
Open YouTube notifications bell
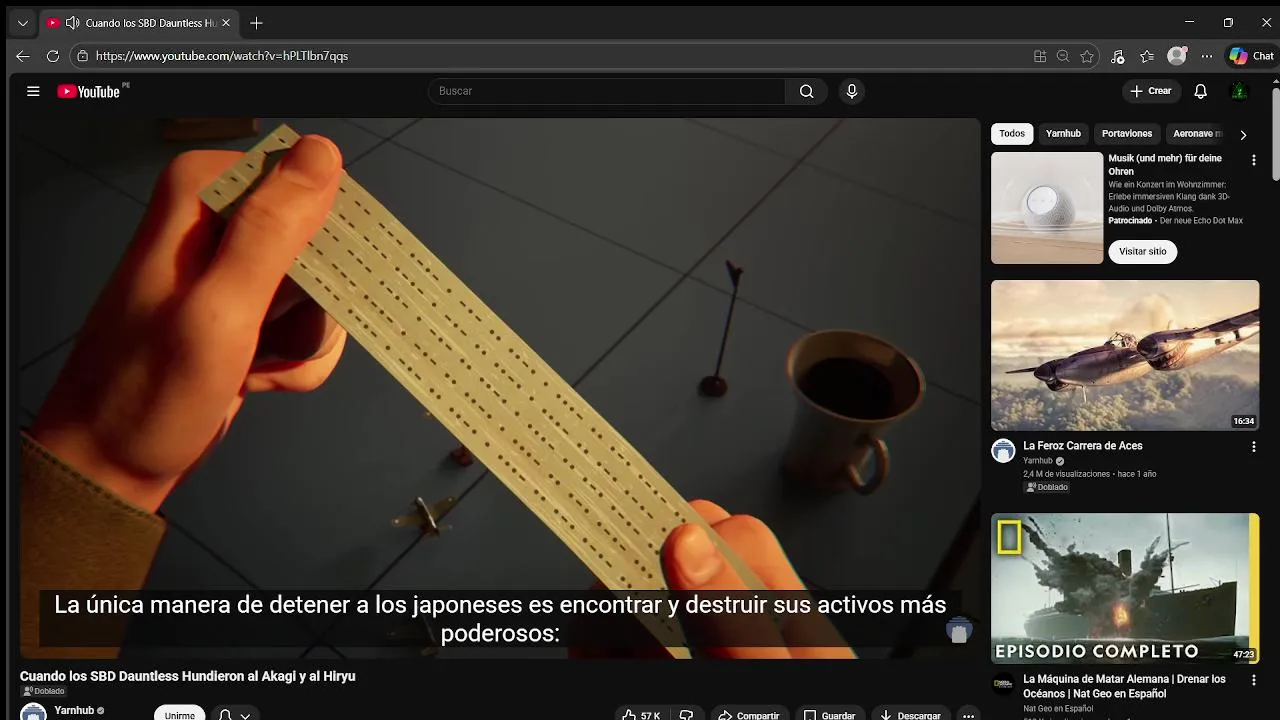1200,91
